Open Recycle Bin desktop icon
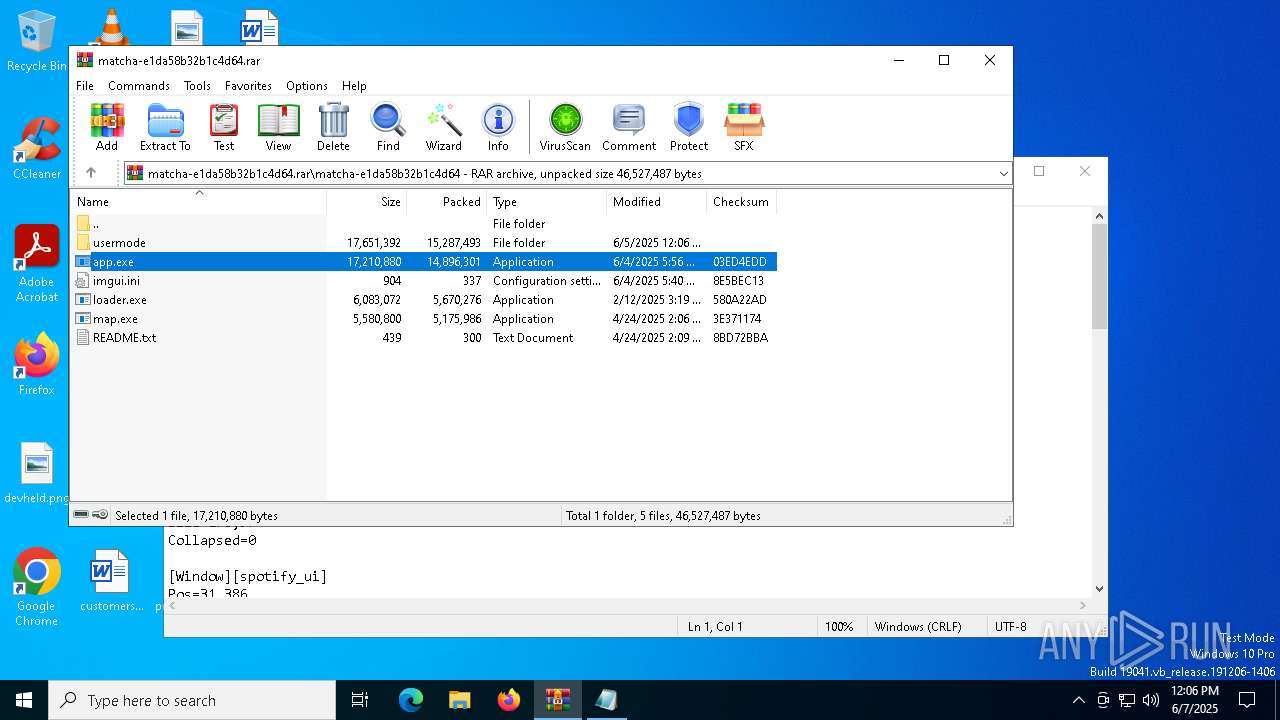This screenshot has width=1280, height=720. click(37, 42)
